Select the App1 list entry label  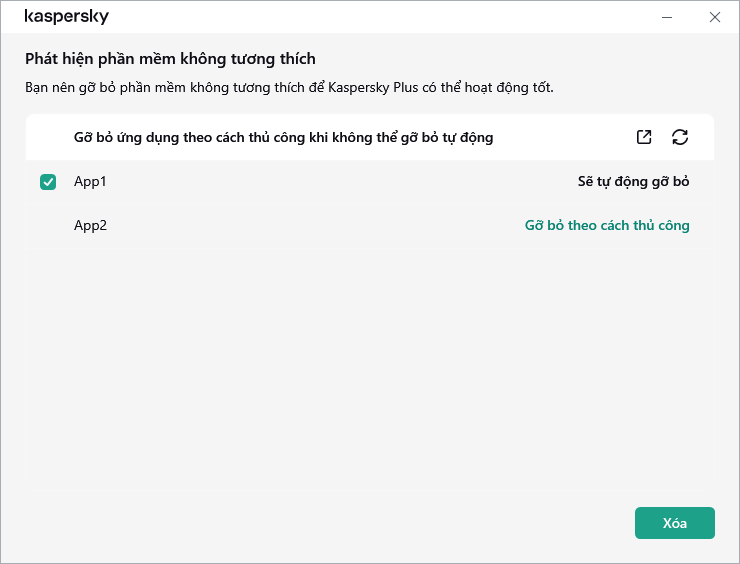90,182
